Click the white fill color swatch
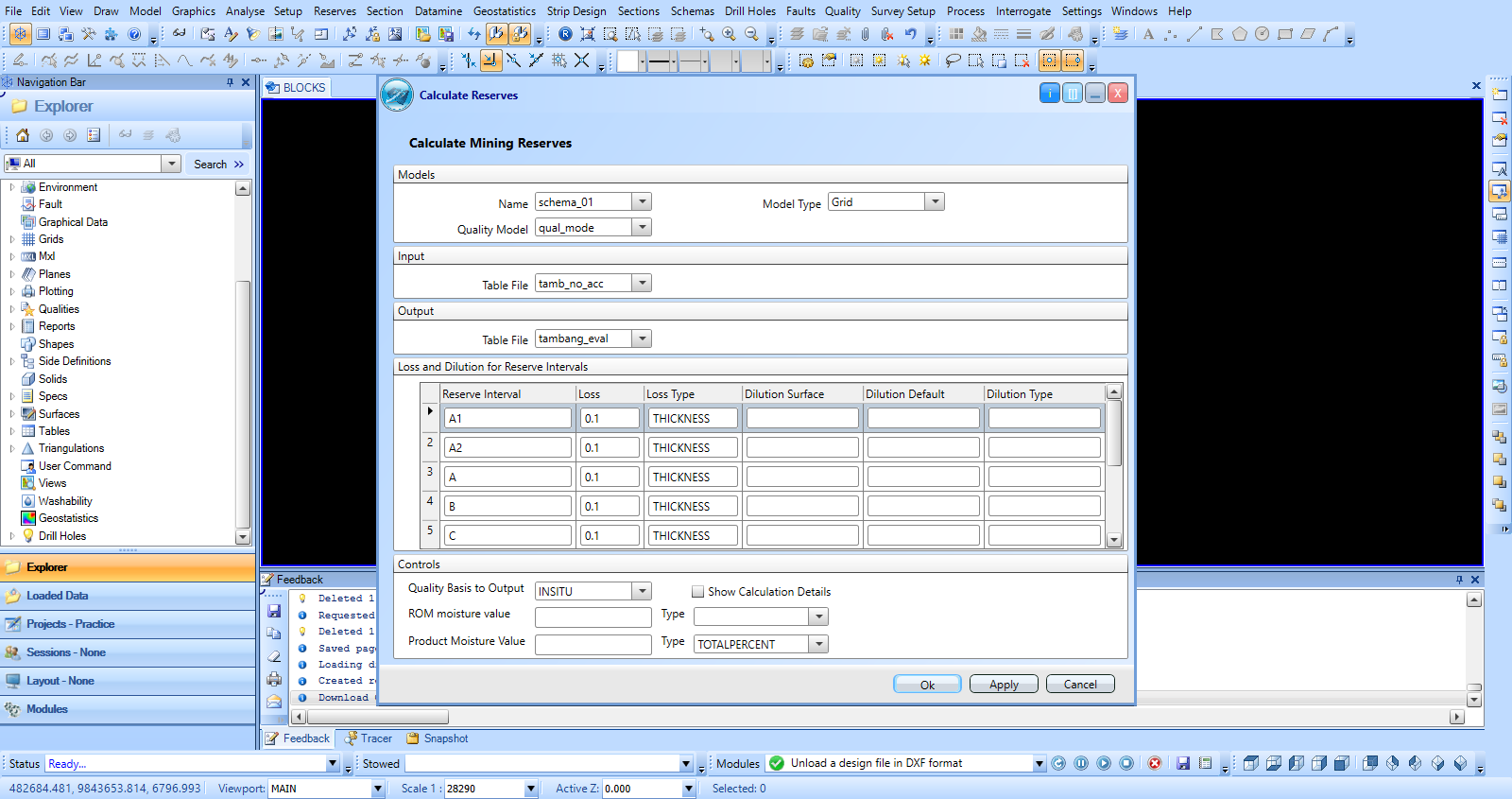1512x799 pixels. point(627,61)
